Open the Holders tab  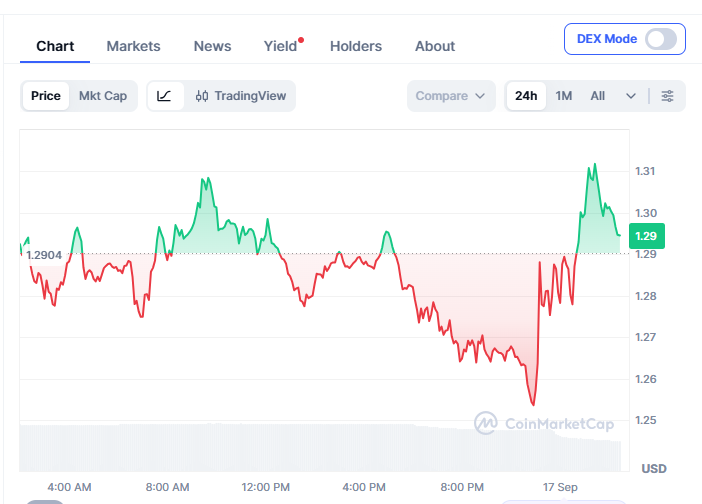356,46
